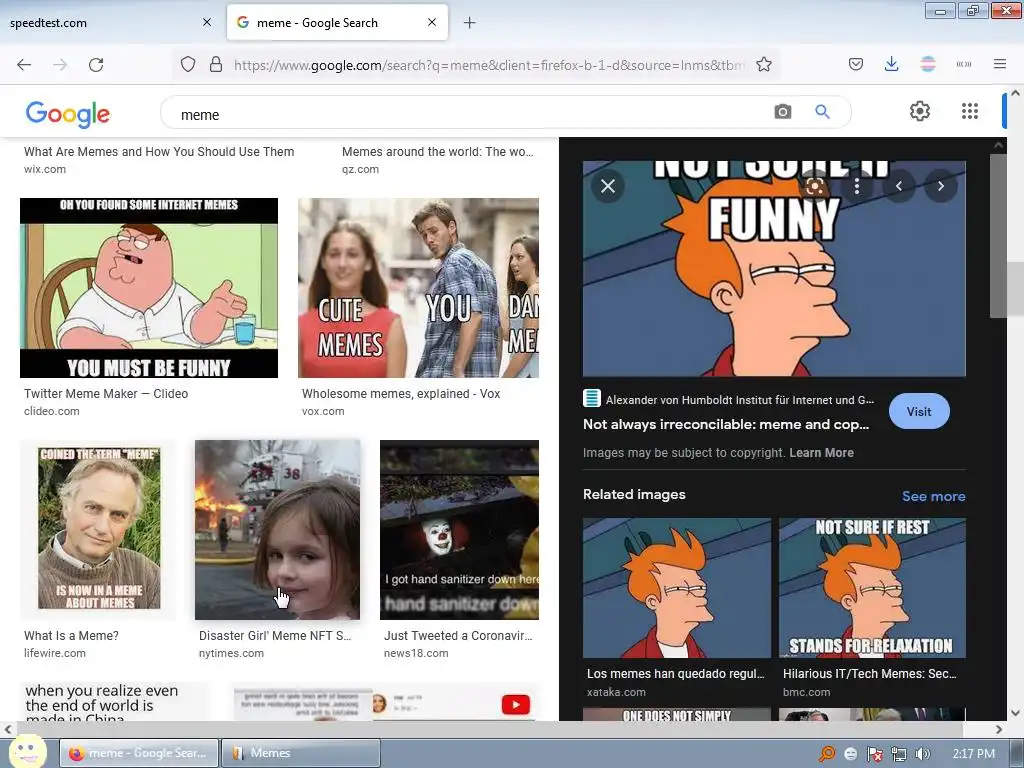Close the image preview panel

click(x=608, y=186)
